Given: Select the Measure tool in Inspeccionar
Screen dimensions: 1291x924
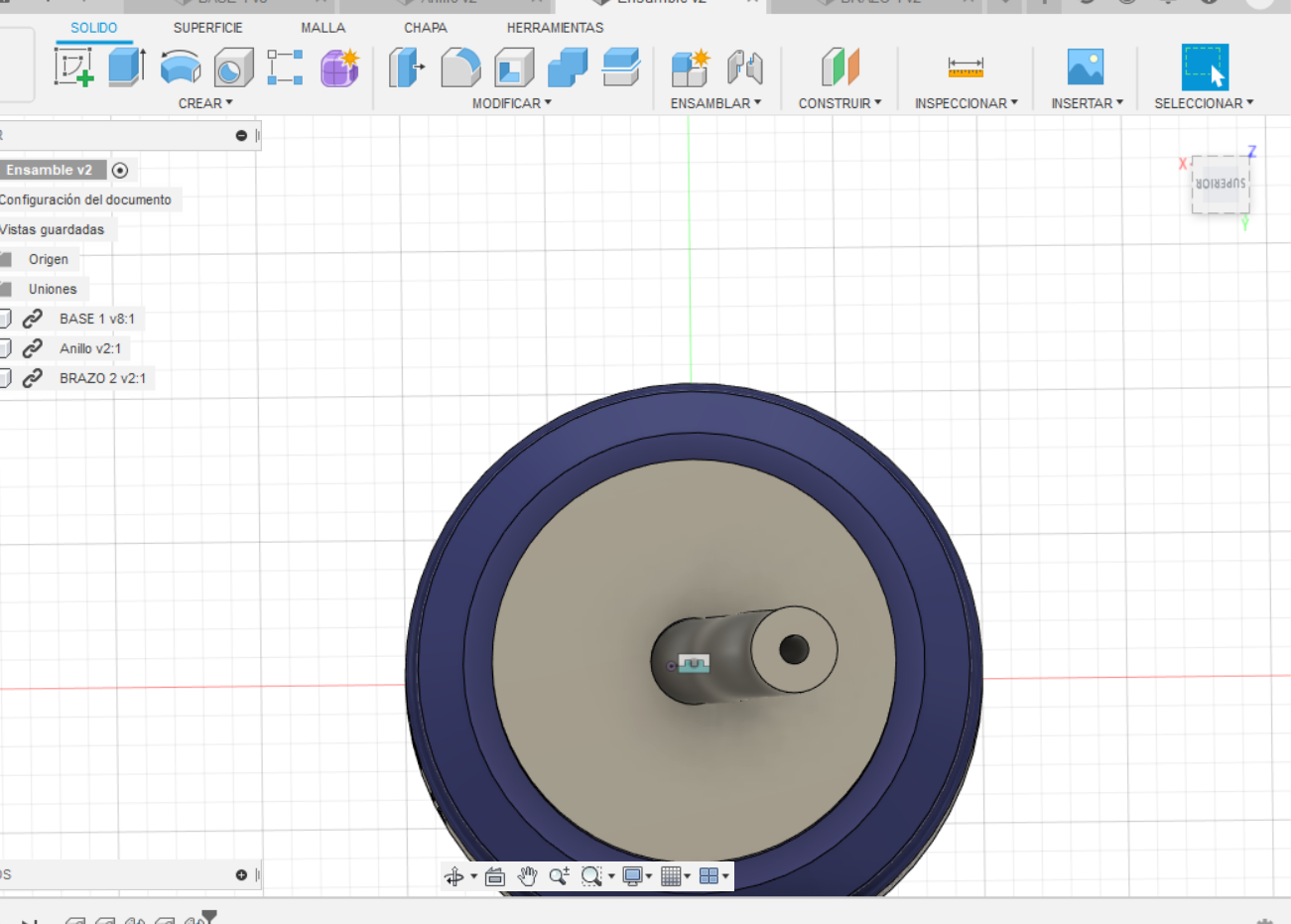Looking at the screenshot, I should pos(966,67).
